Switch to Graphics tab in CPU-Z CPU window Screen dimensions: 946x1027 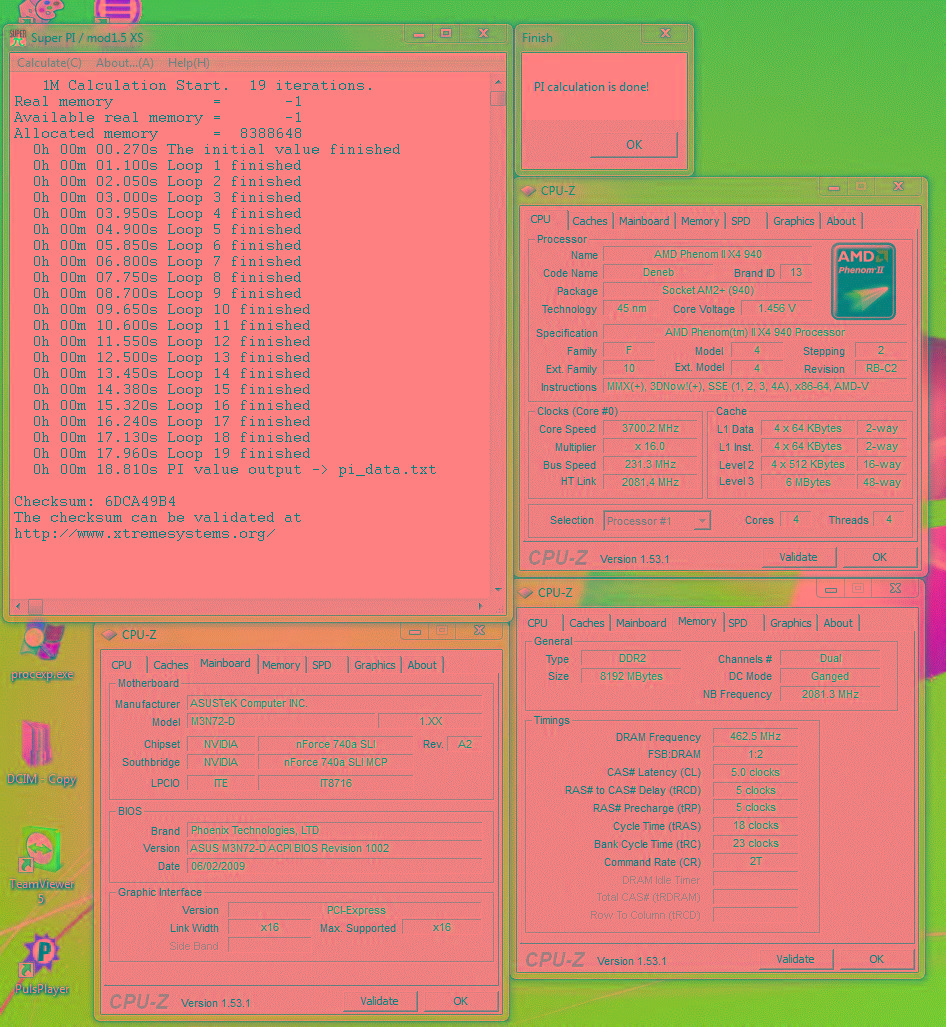click(x=793, y=221)
